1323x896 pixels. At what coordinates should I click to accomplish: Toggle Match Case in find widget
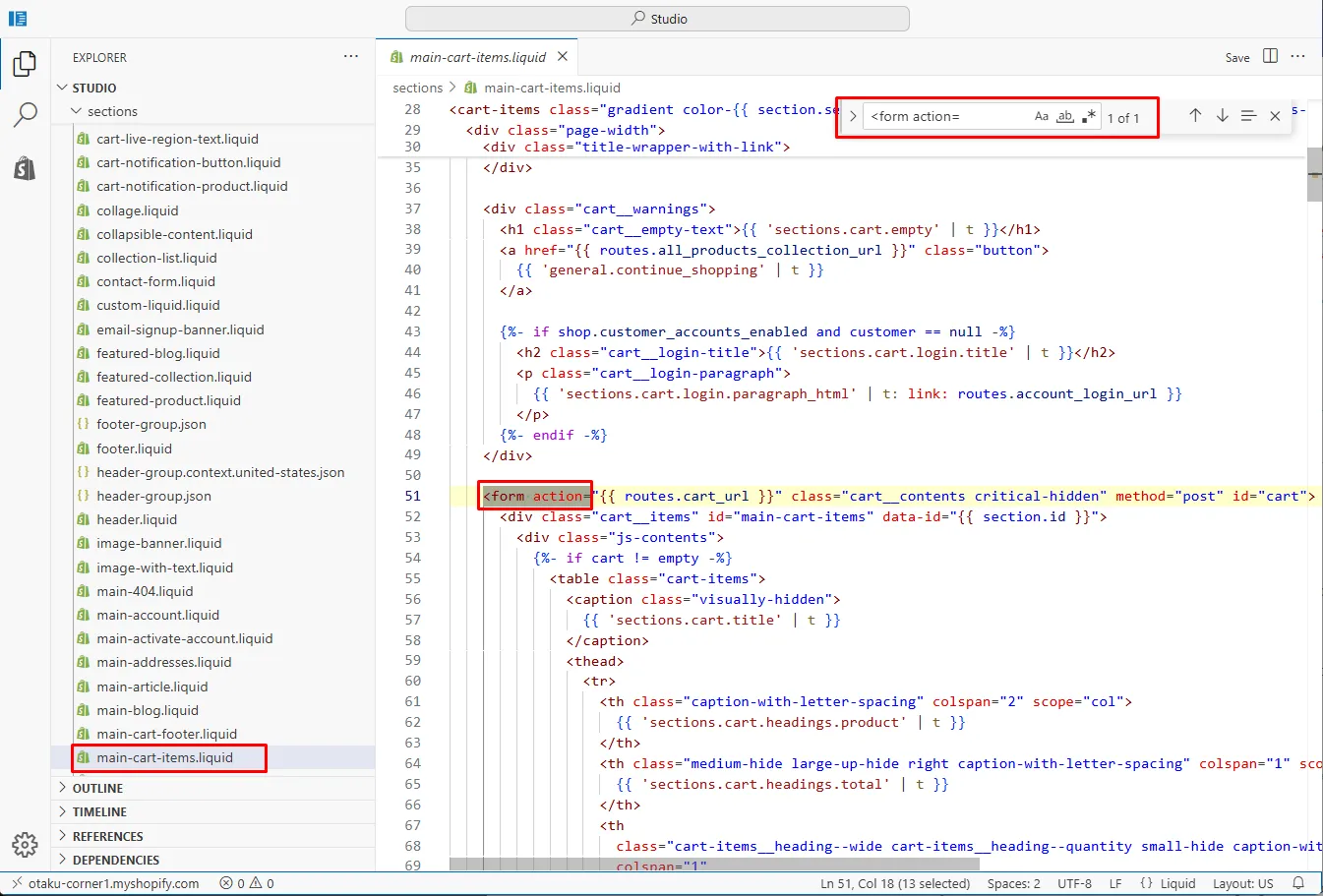1042,116
